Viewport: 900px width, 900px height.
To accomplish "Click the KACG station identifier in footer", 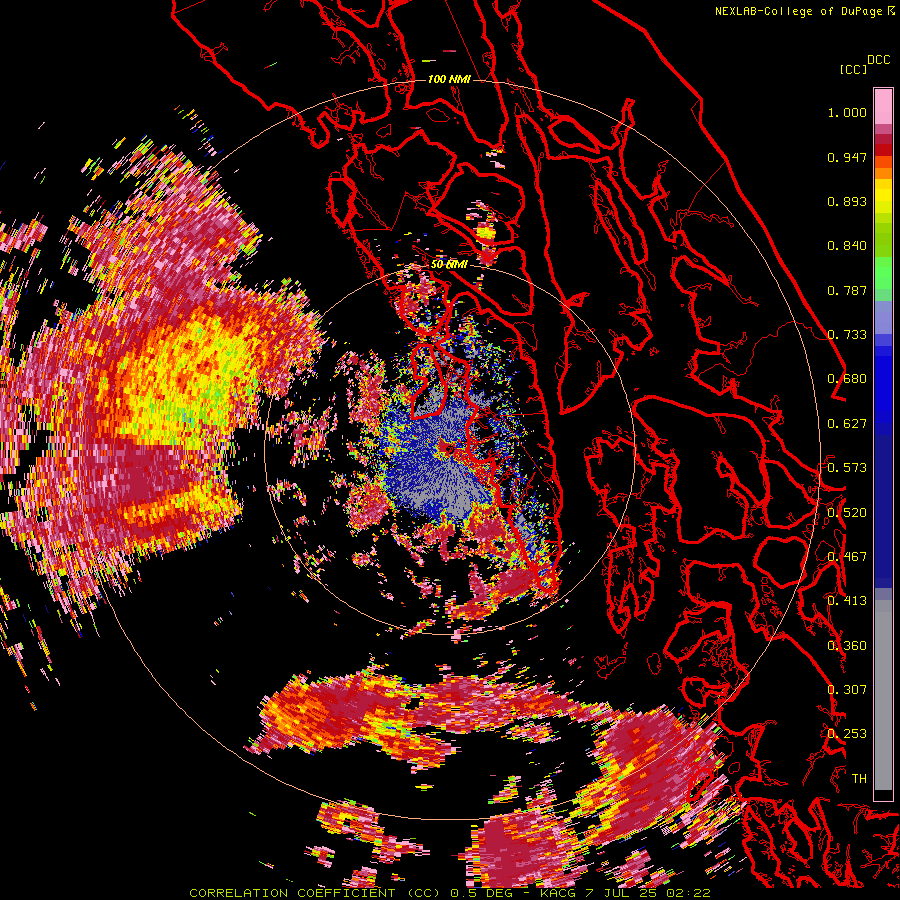I will click(558, 893).
